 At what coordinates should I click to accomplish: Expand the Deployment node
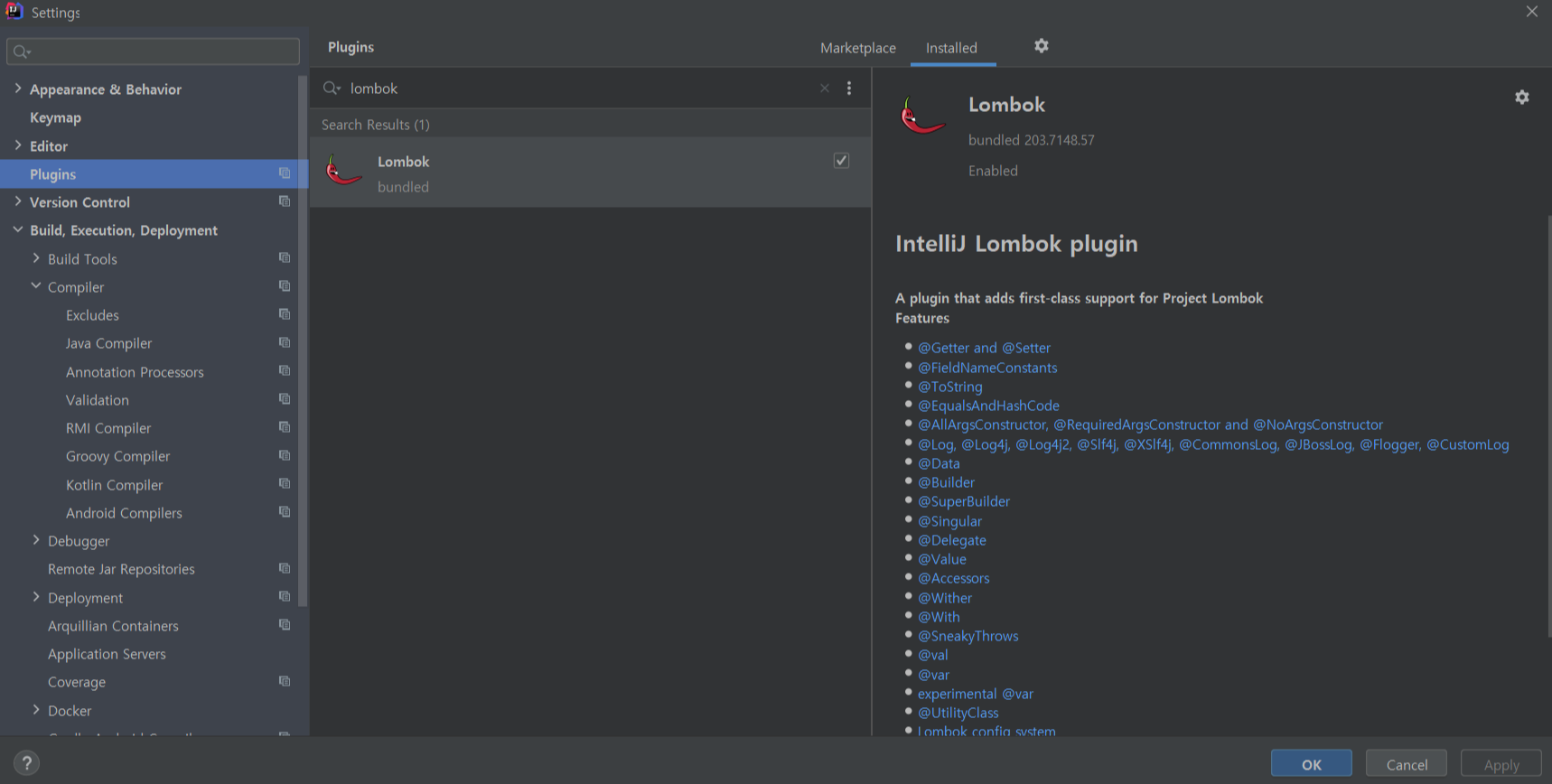tap(36, 597)
